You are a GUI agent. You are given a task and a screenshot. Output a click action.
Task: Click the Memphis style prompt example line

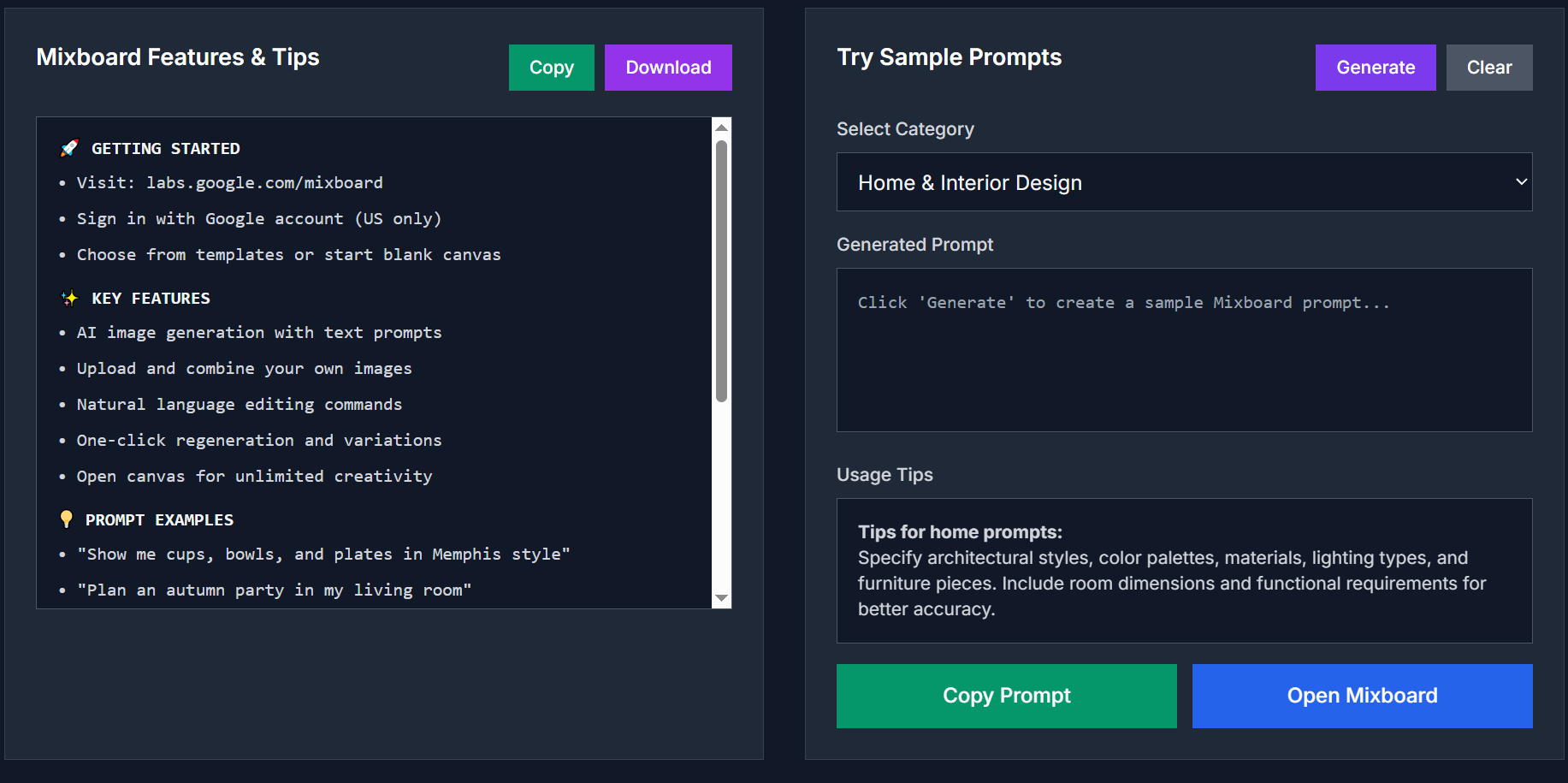(x=323, y=554)
